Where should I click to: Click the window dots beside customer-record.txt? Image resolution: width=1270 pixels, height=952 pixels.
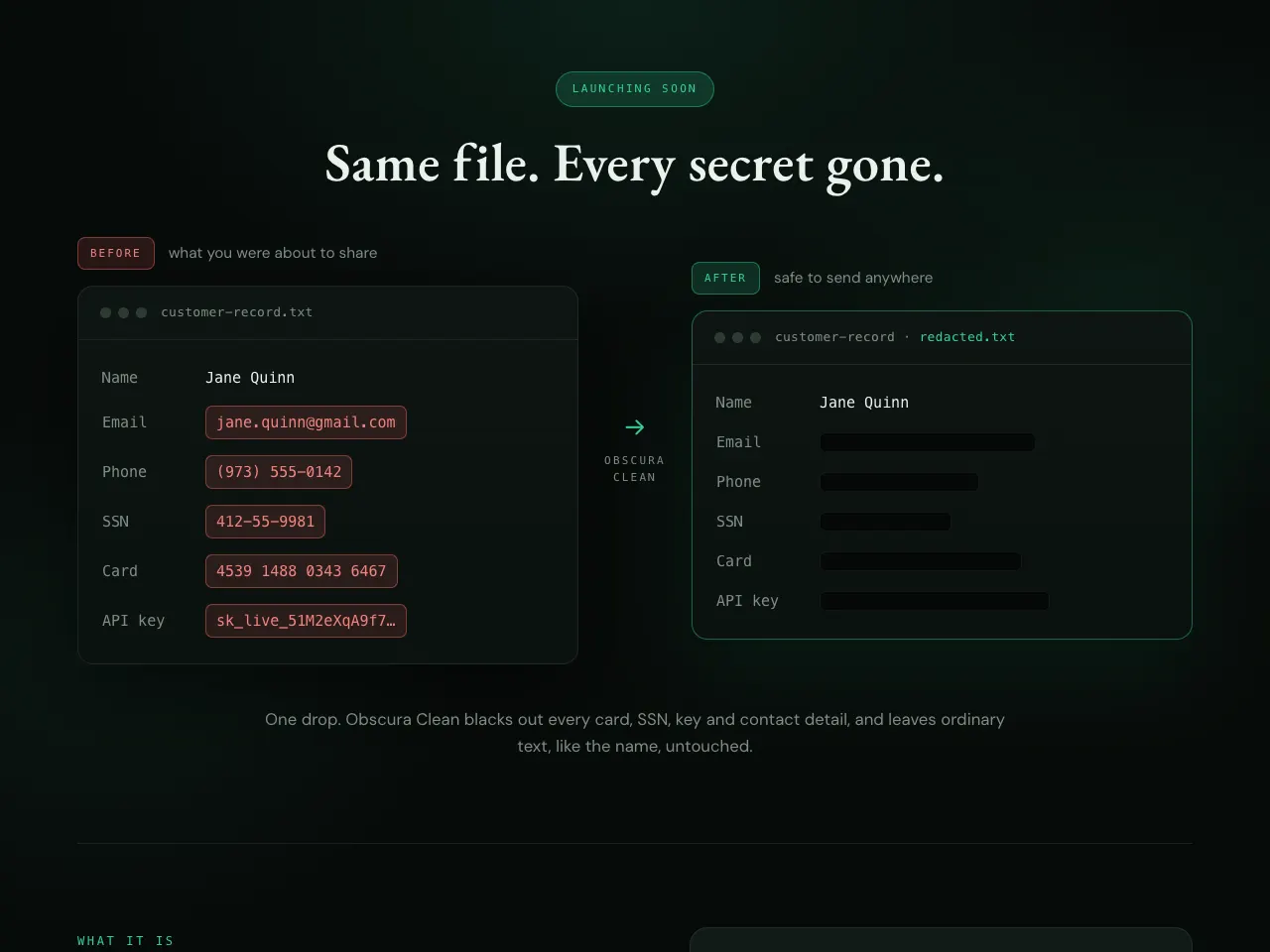(x=123, y=312)
